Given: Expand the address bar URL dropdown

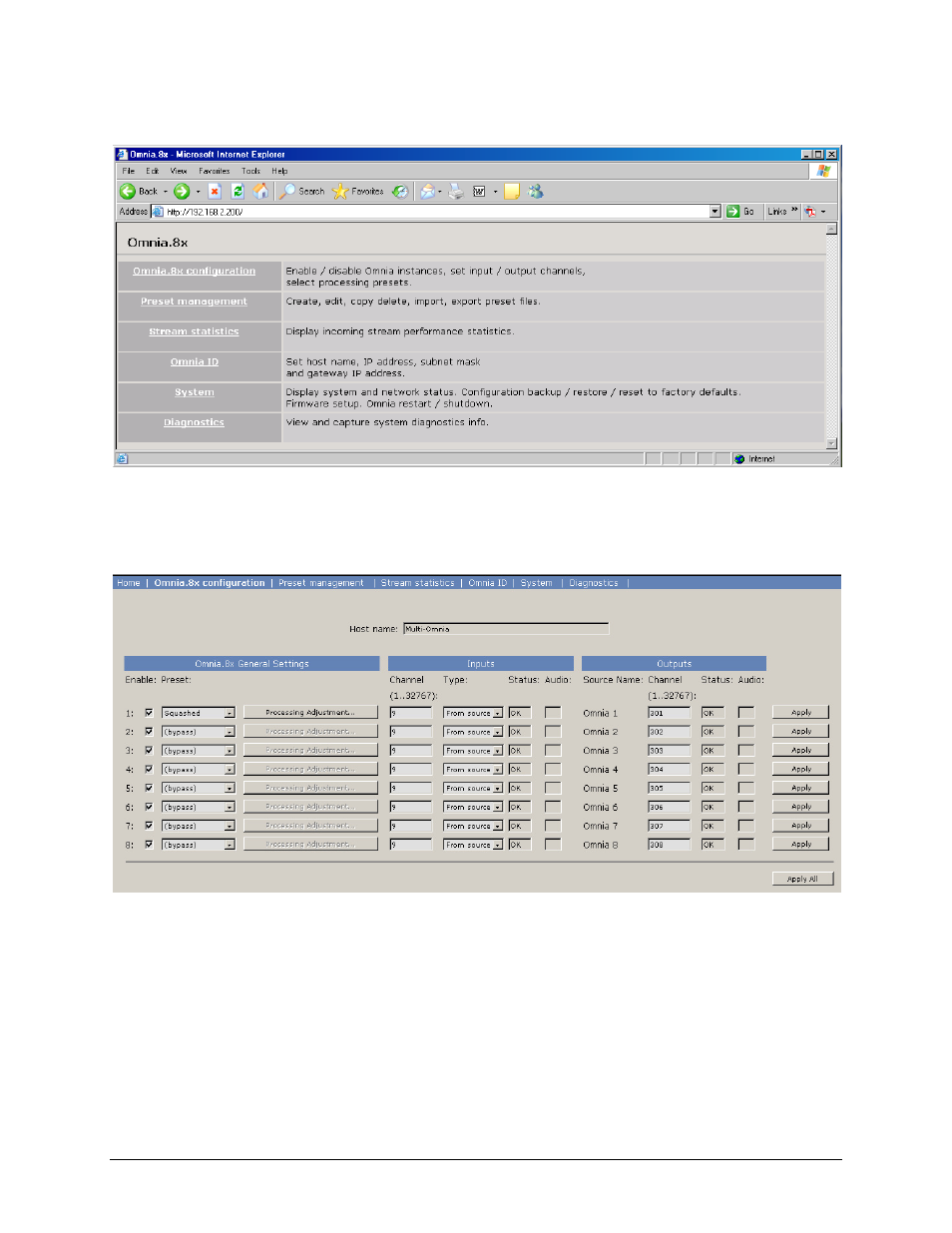Looking at the screenshot, I should coord(715,212).
